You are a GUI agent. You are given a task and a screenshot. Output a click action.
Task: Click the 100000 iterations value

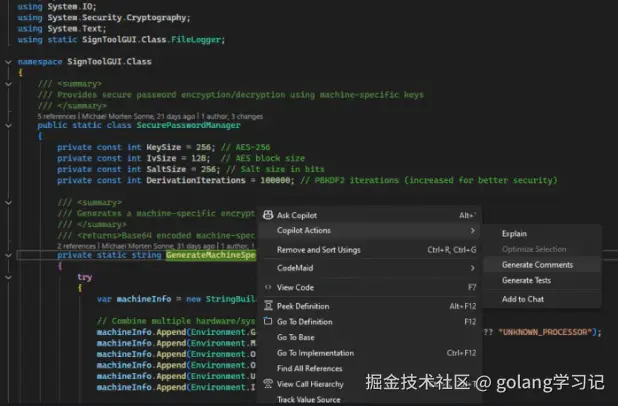[275, 180]
